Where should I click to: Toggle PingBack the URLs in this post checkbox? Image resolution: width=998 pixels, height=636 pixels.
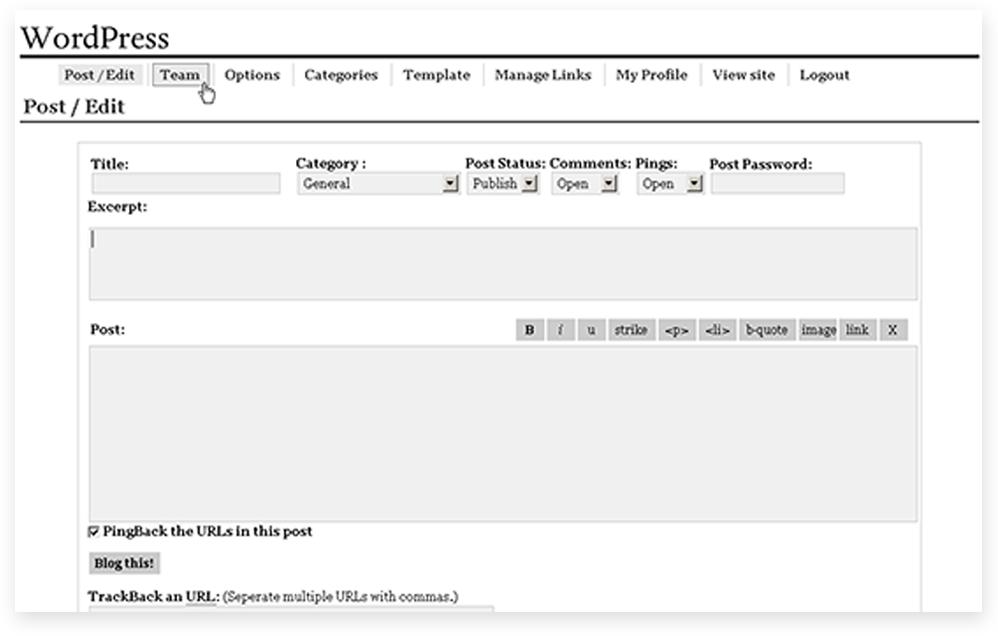point(94,532)
